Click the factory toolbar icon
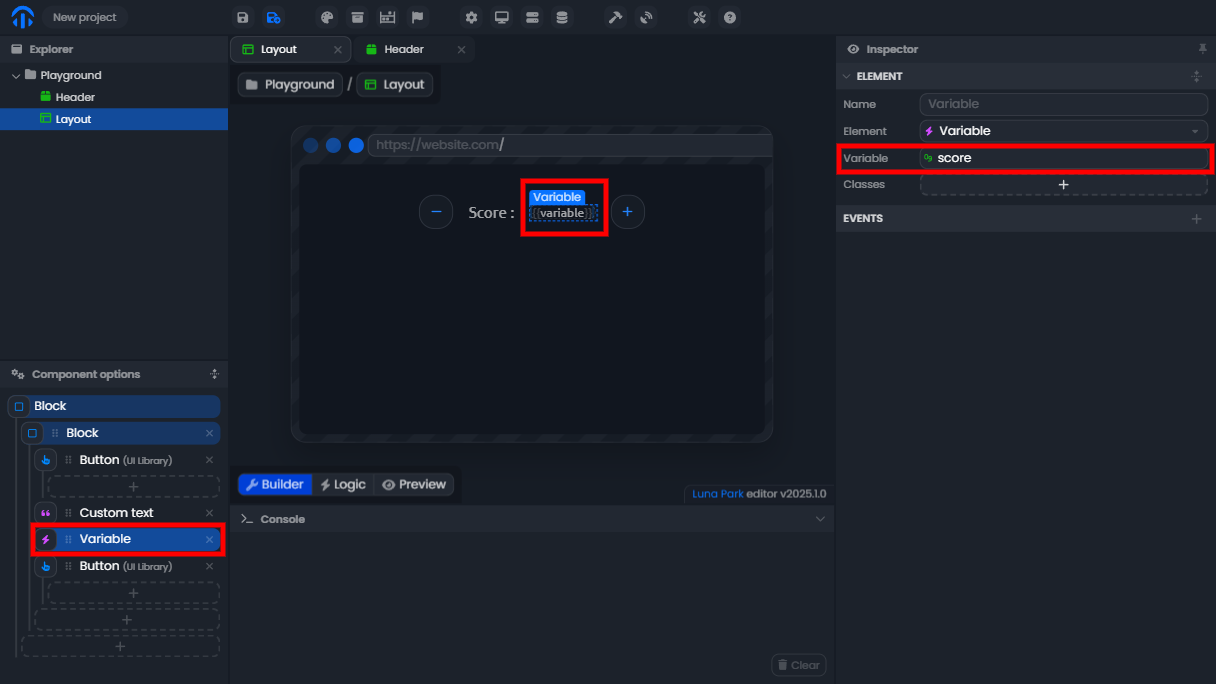 [387, 18]
